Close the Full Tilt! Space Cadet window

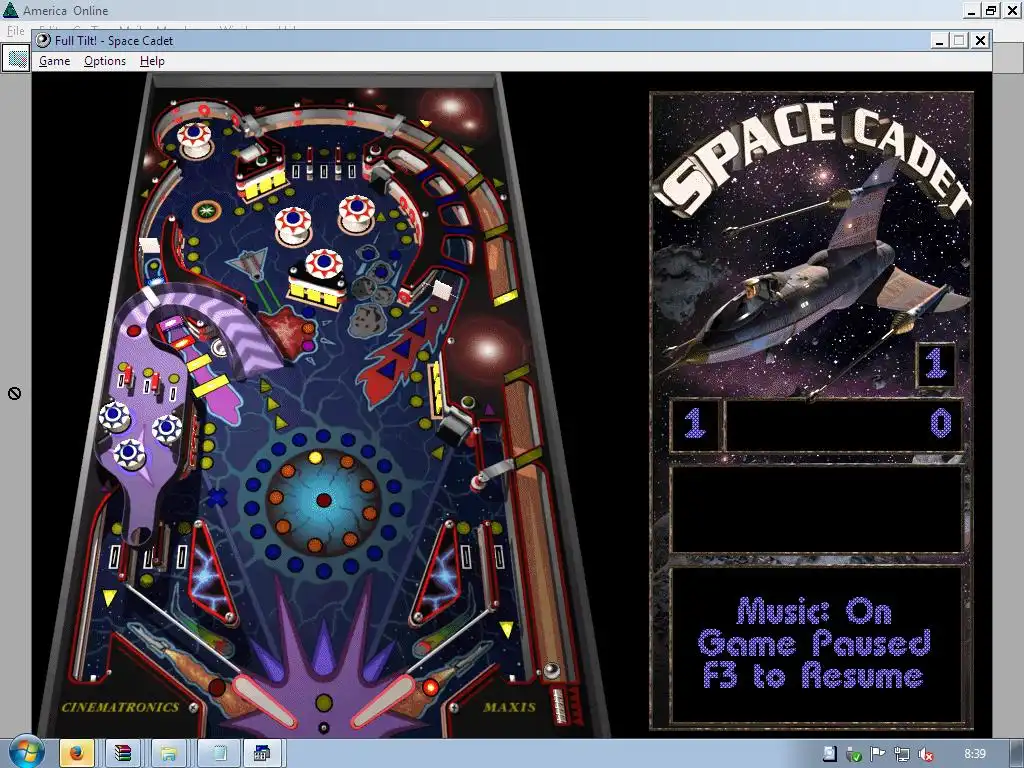tap(980, 40)
